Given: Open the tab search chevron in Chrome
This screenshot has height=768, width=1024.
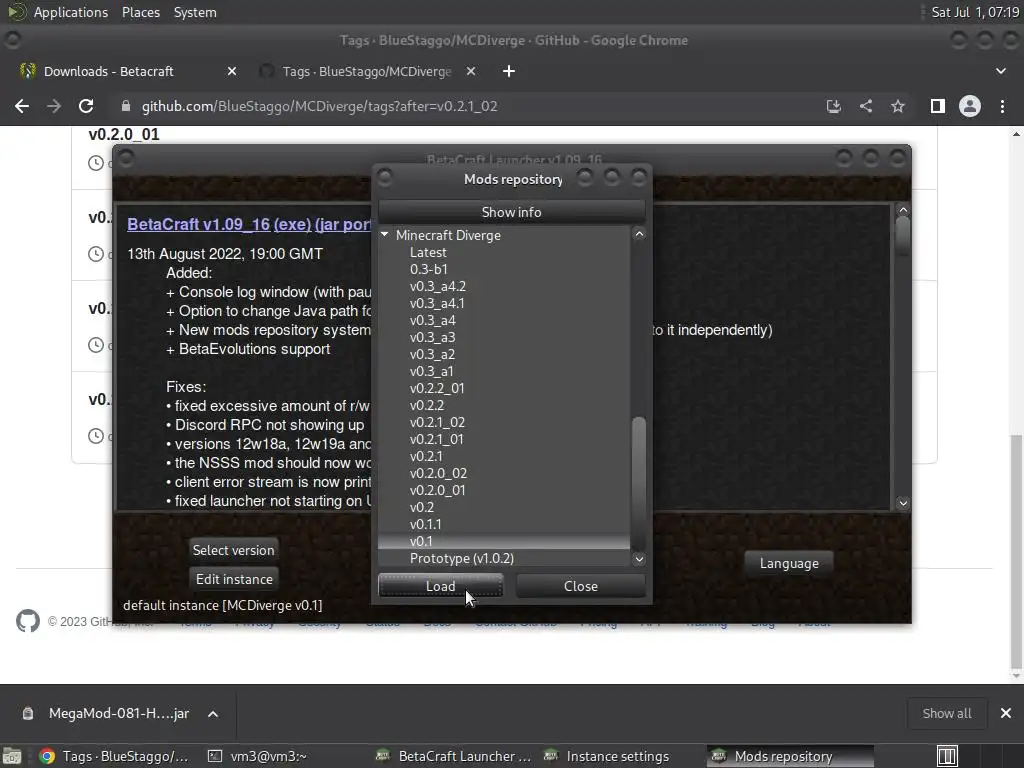Looking at the screenshot, I should tap(1000, 71).
